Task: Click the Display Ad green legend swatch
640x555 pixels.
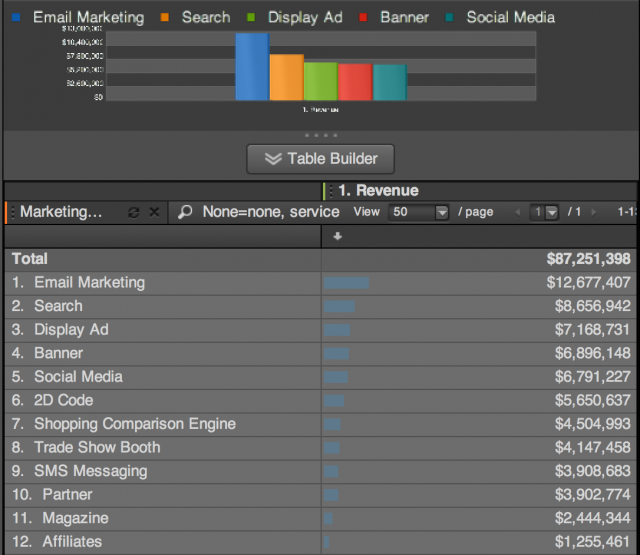Action: click(x=251, y=17)
